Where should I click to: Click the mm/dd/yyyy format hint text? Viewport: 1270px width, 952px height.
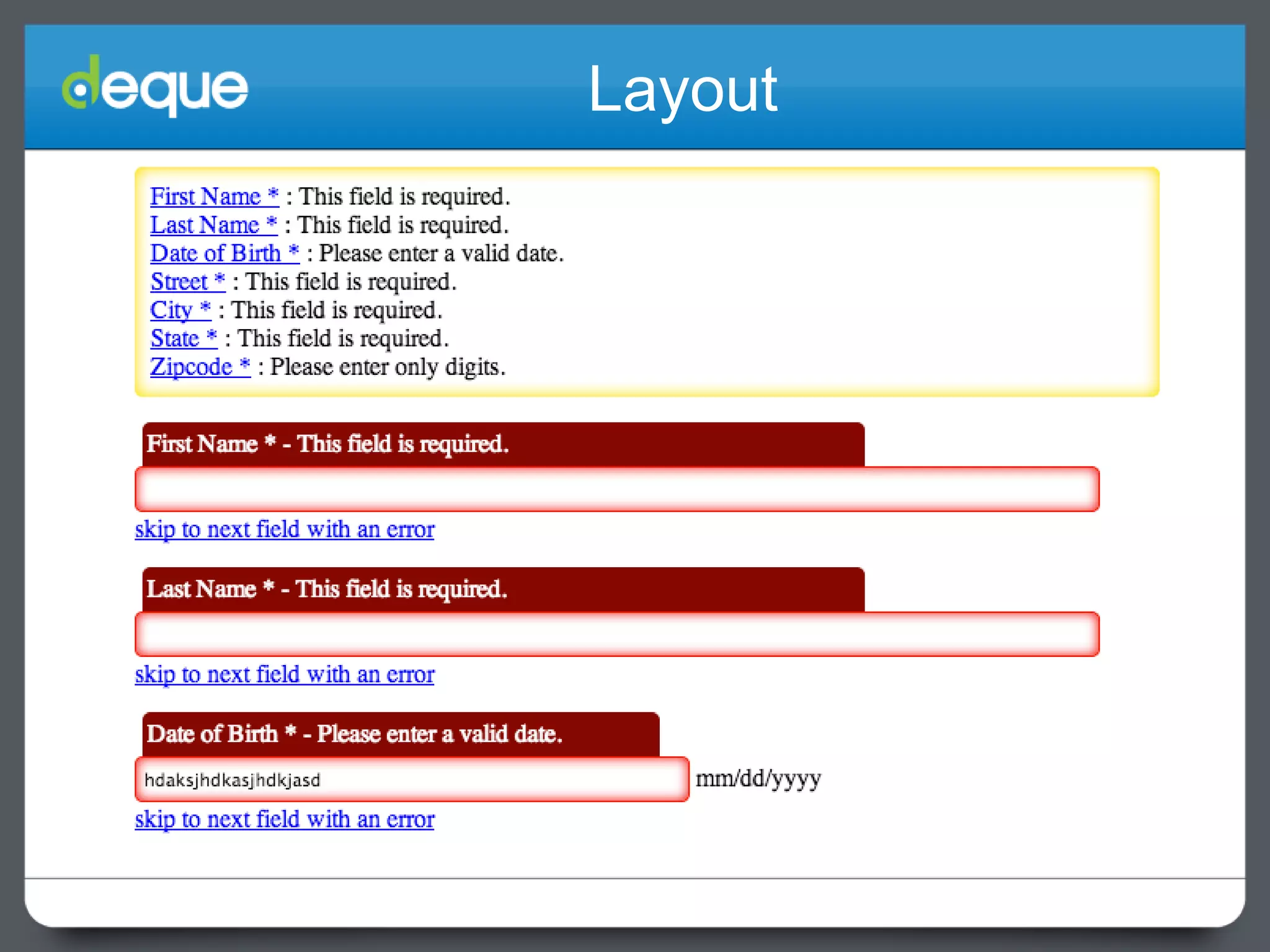(758, 778)
